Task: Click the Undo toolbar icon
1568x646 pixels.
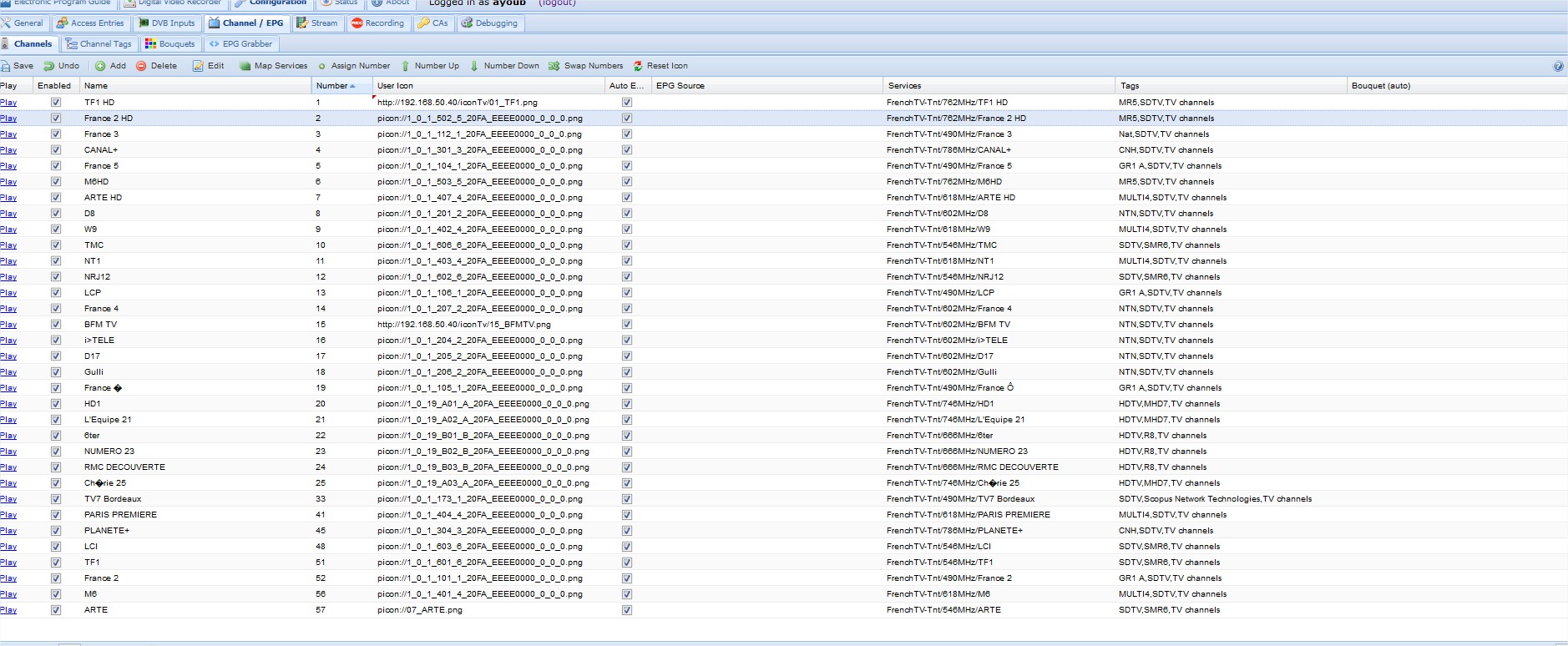Action: [49, 66]
